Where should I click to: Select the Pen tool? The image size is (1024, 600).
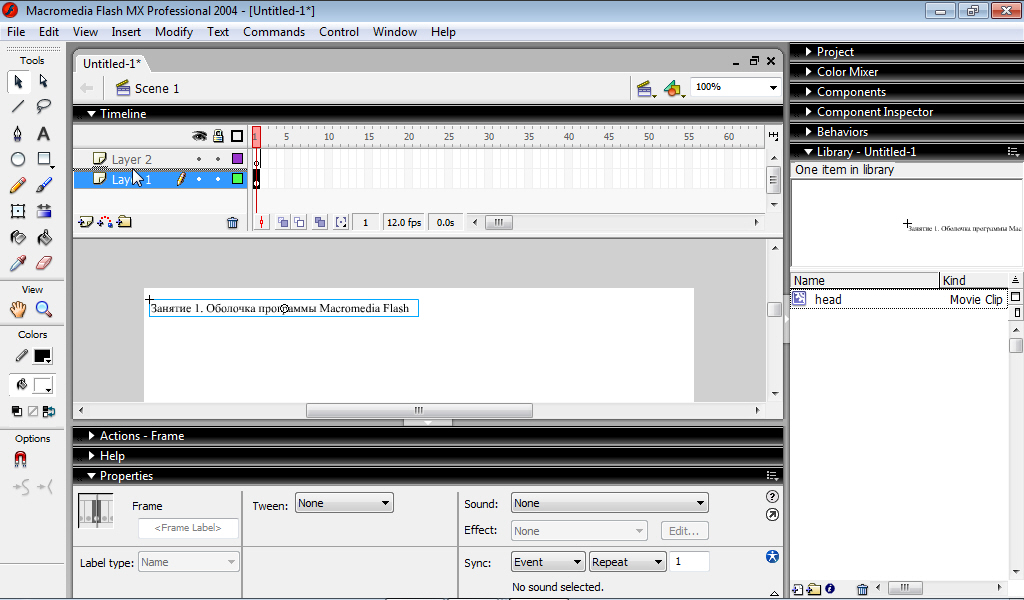pos(18,134)
